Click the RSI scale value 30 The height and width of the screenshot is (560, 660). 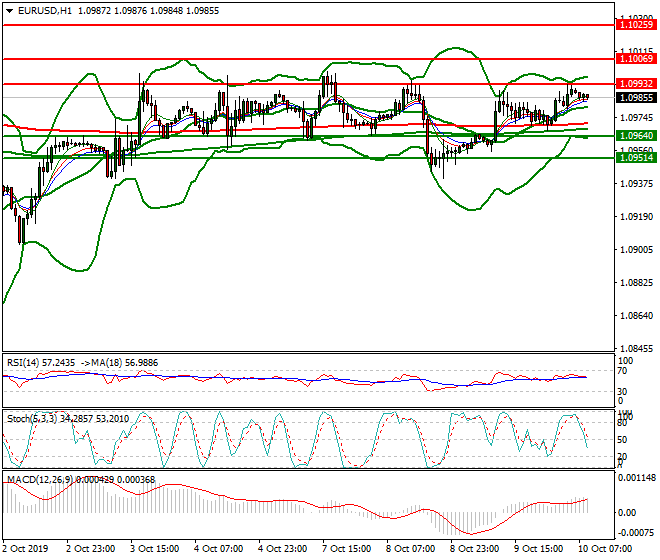pyautogui.click(x=622, y=392)
